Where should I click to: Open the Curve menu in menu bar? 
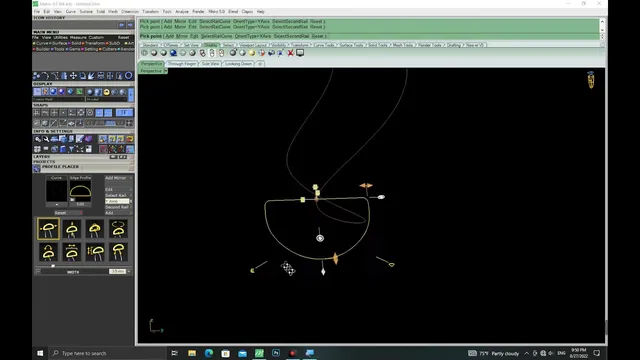point(71,11)
